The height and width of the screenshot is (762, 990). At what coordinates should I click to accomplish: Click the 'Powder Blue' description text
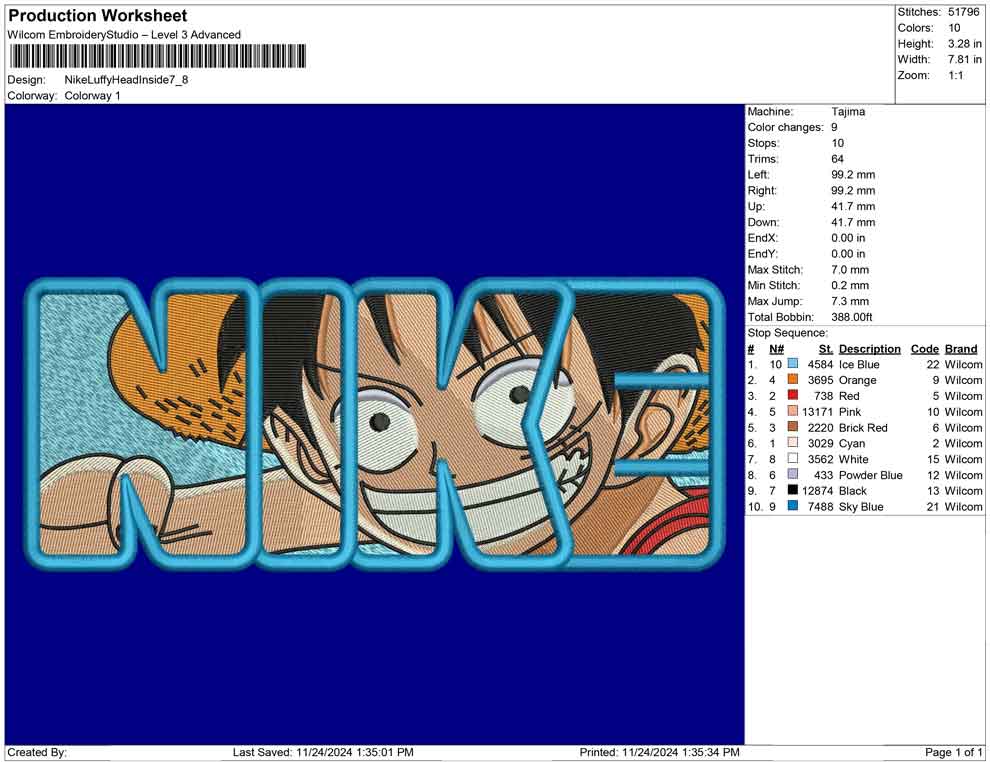tap(871, 475)
